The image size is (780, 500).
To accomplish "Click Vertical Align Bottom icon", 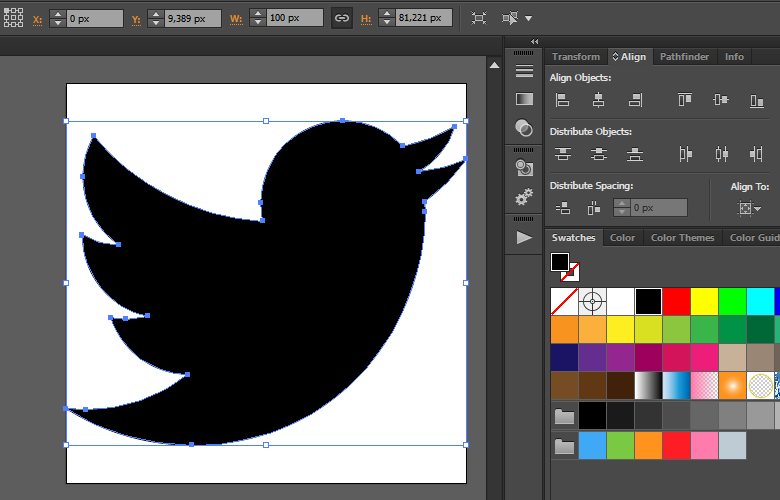I will 757,100.
